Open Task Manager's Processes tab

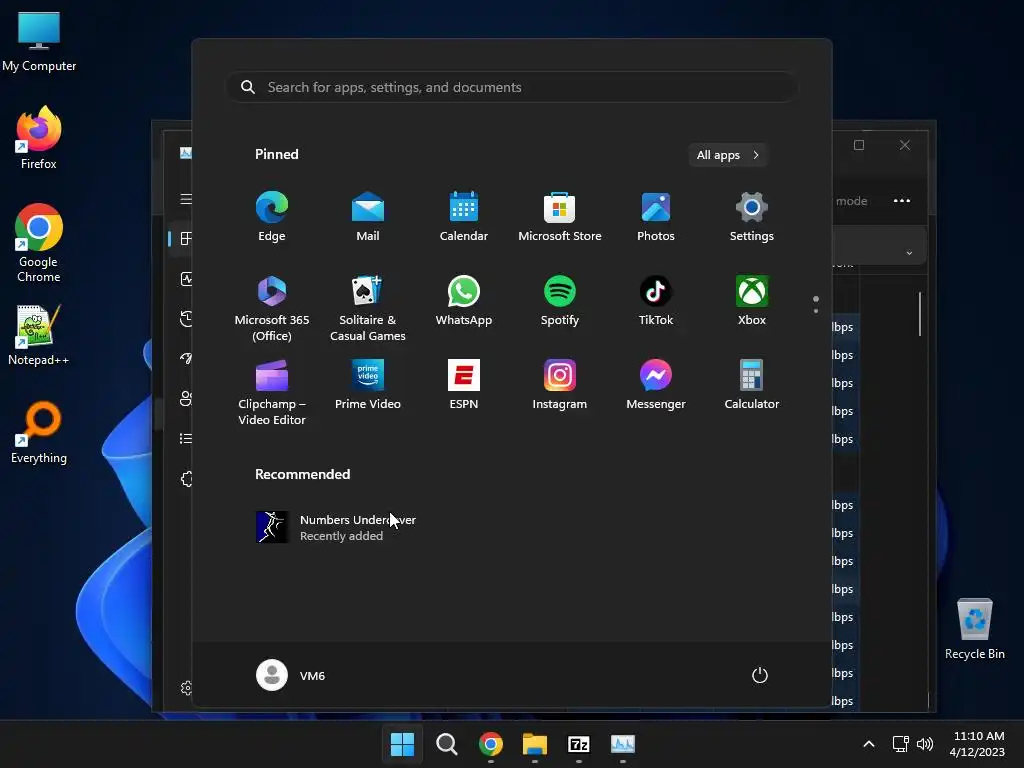[x=186, y=239]
